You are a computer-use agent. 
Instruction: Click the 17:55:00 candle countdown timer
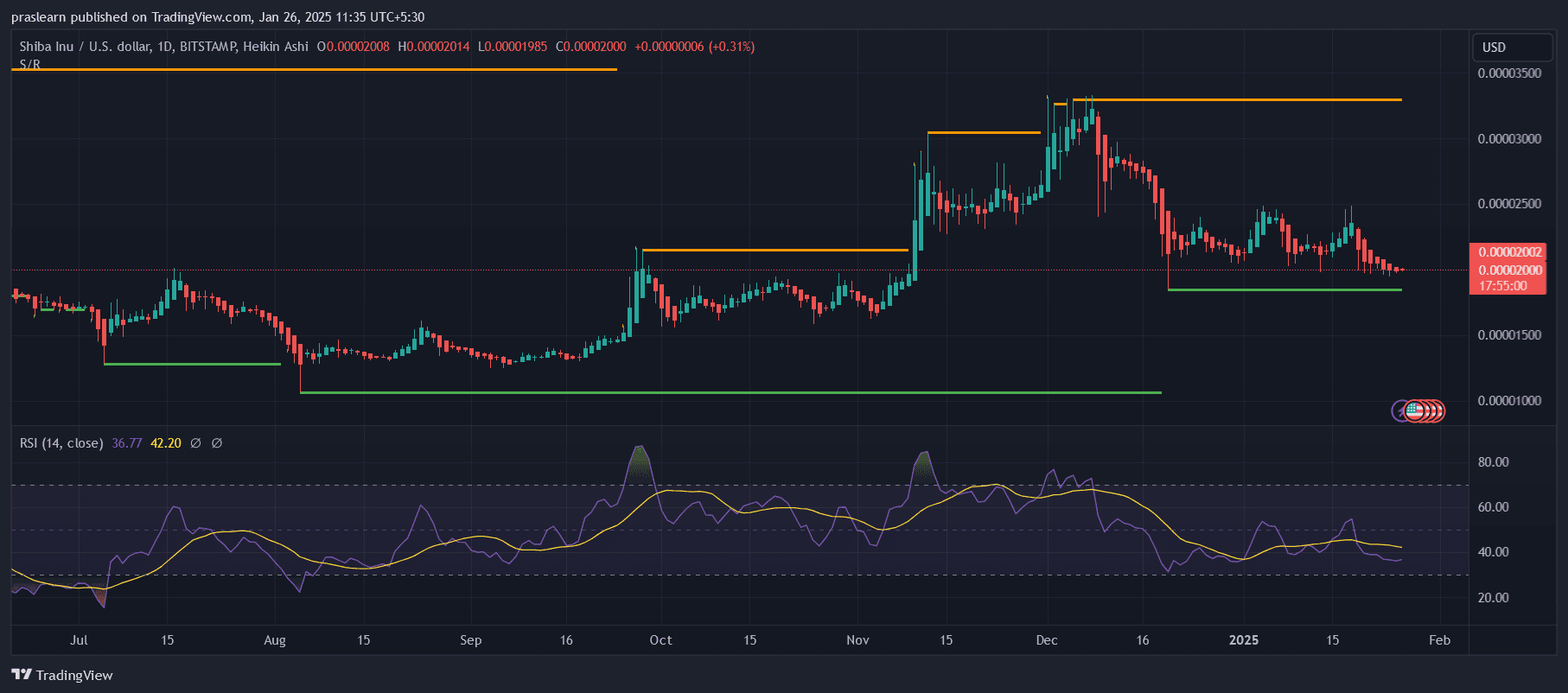coord(1502,286)
